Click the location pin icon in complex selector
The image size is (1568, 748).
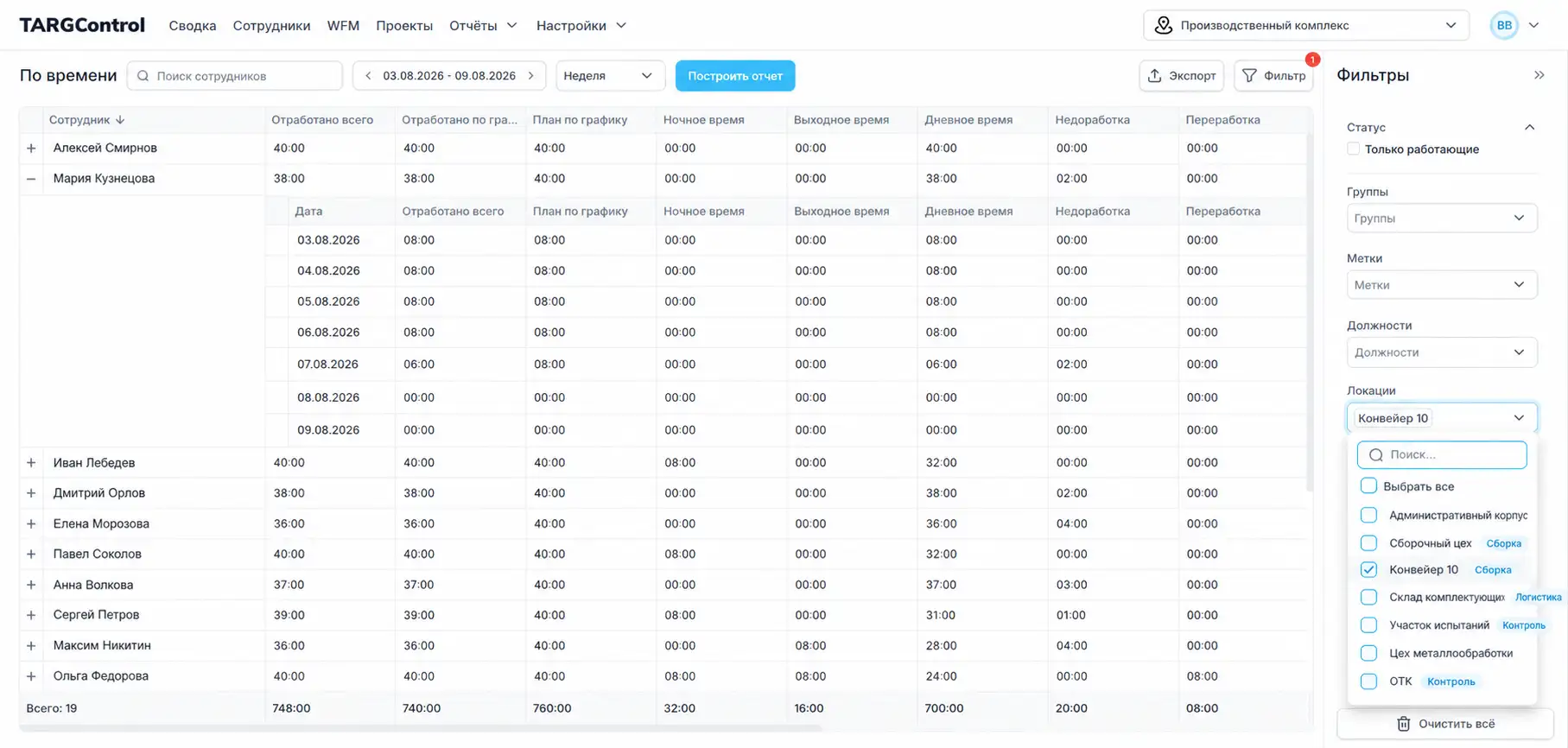tap(1164, 25)
